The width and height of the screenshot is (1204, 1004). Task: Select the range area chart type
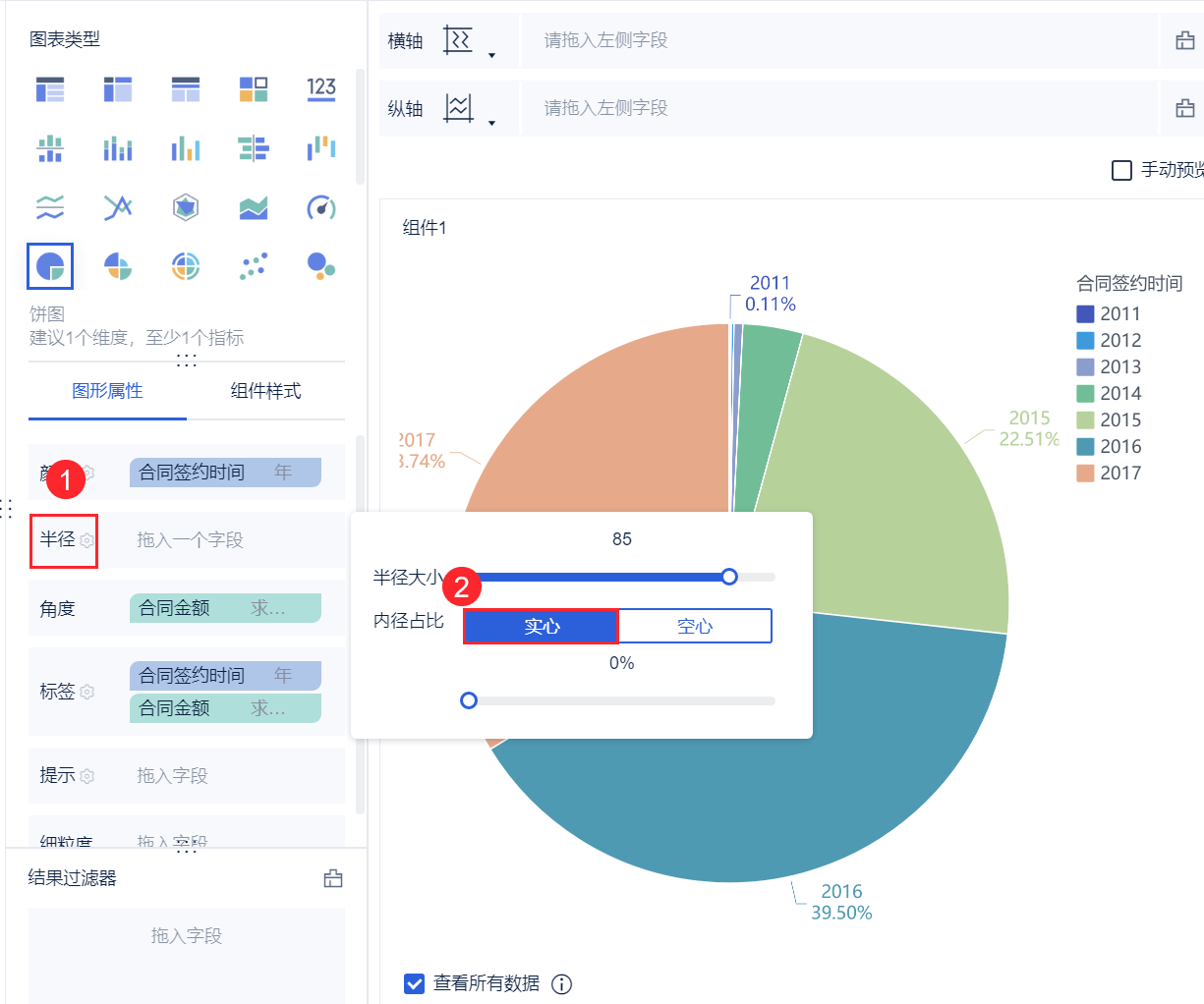pos(254,207)
